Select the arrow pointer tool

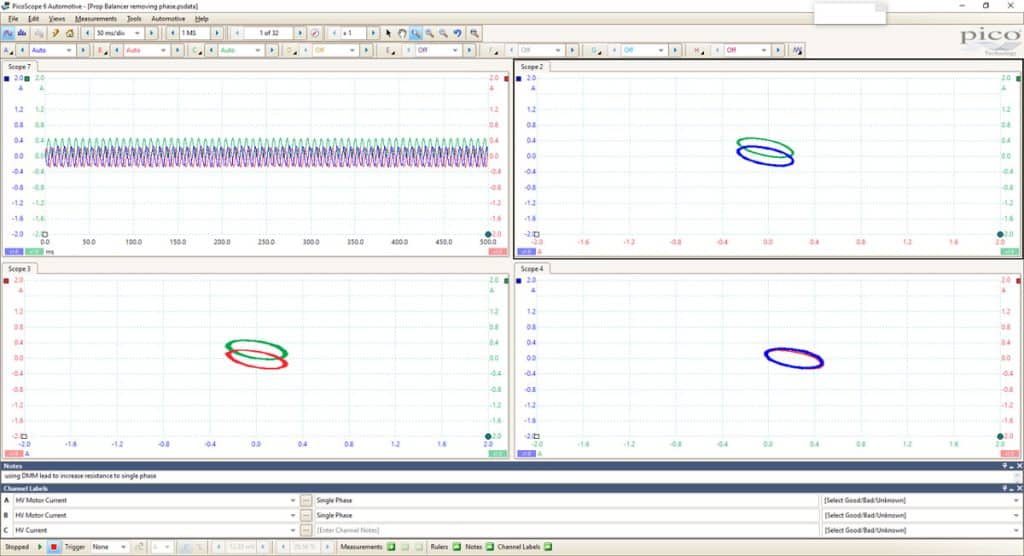(x=388, y=33)
